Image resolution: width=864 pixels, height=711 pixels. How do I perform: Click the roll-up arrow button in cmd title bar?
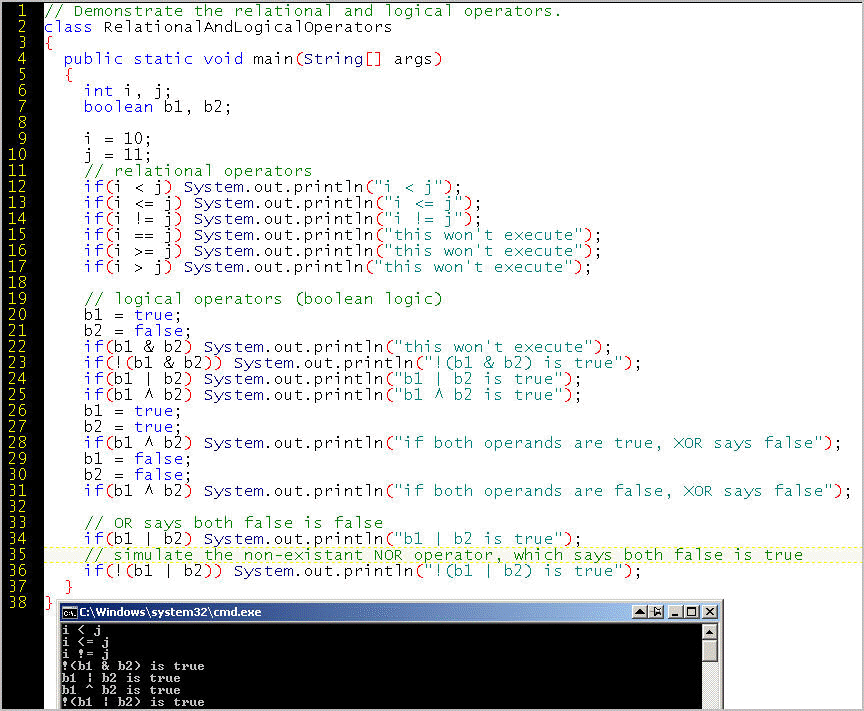[x=640, y=612]
